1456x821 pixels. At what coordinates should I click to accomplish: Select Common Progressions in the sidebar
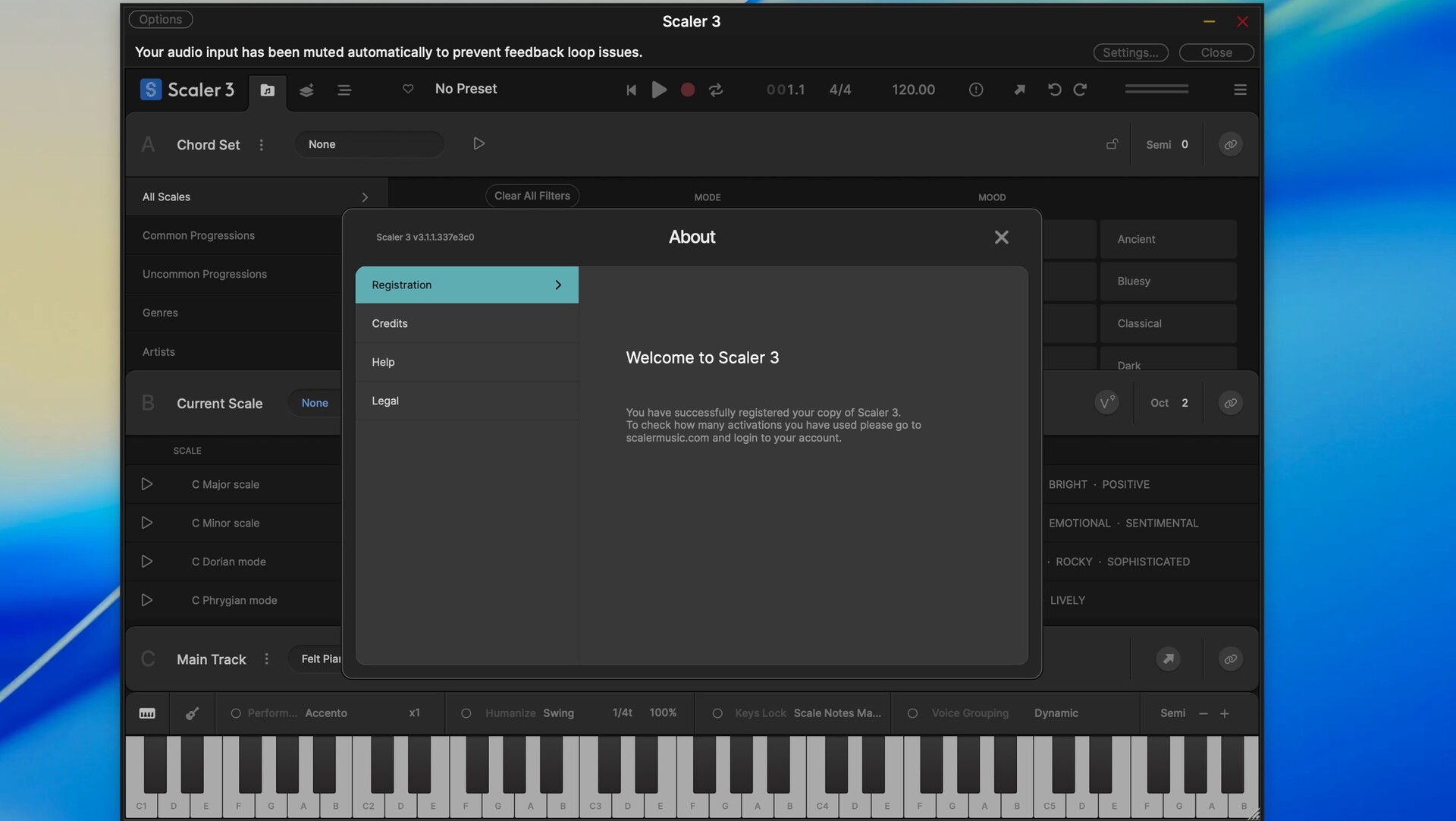pyautogui.click(x=234, y=235)
